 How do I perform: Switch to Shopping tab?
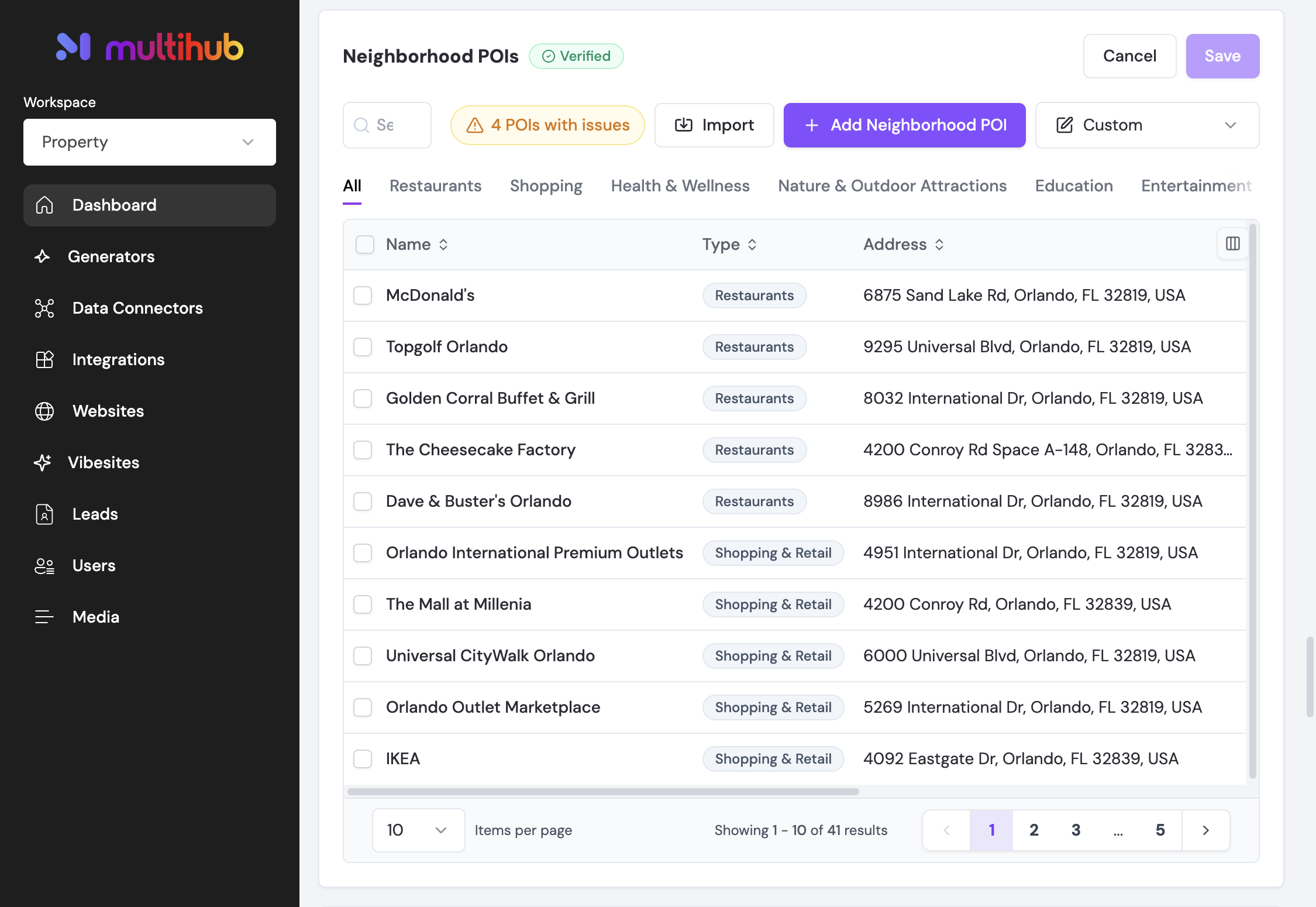tap(546, 186)
